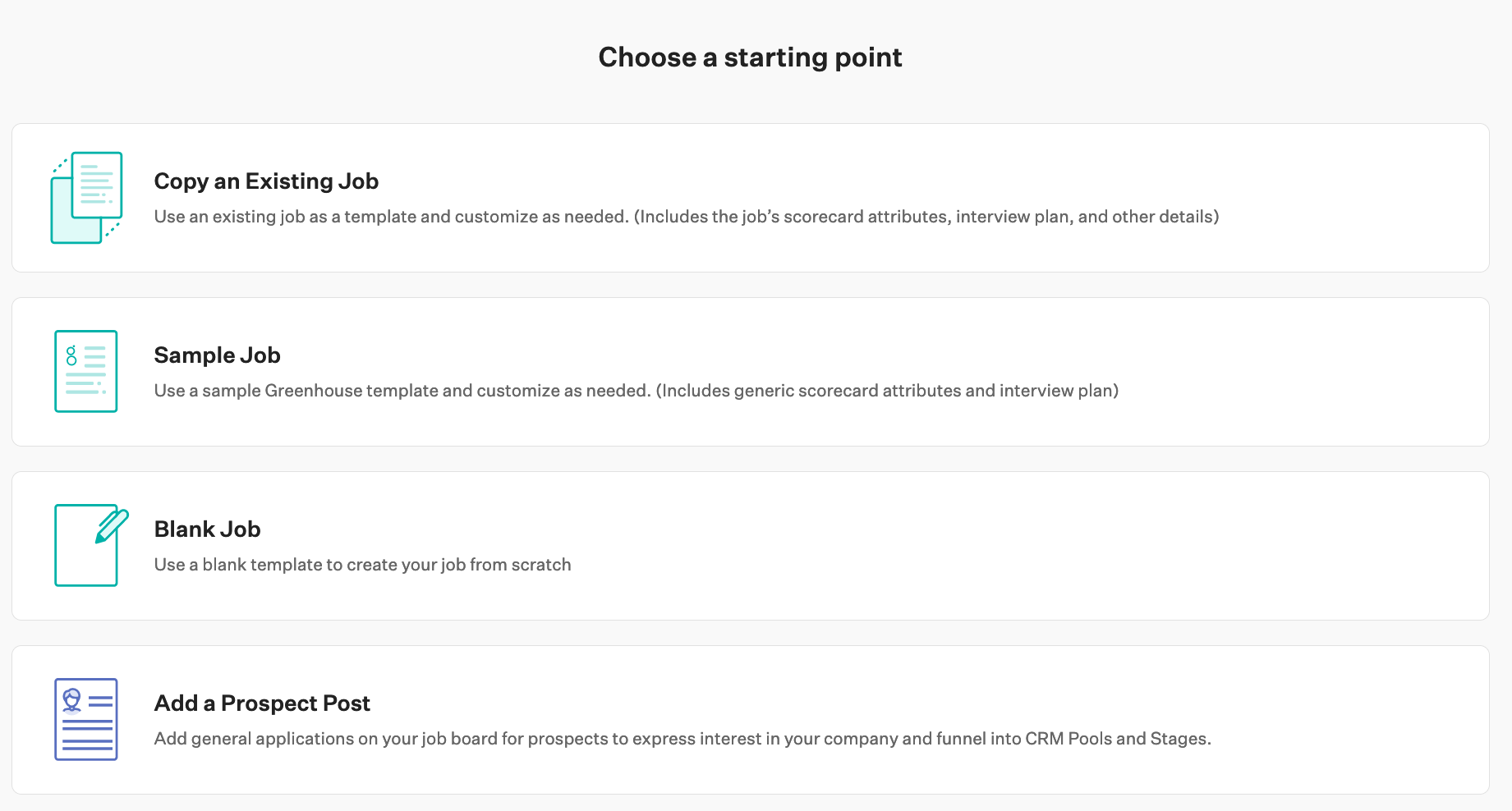Click the "Choose a starting point" title
Image resolution: width=1512 pixels, height=811 pixels.
coord(750,57)
